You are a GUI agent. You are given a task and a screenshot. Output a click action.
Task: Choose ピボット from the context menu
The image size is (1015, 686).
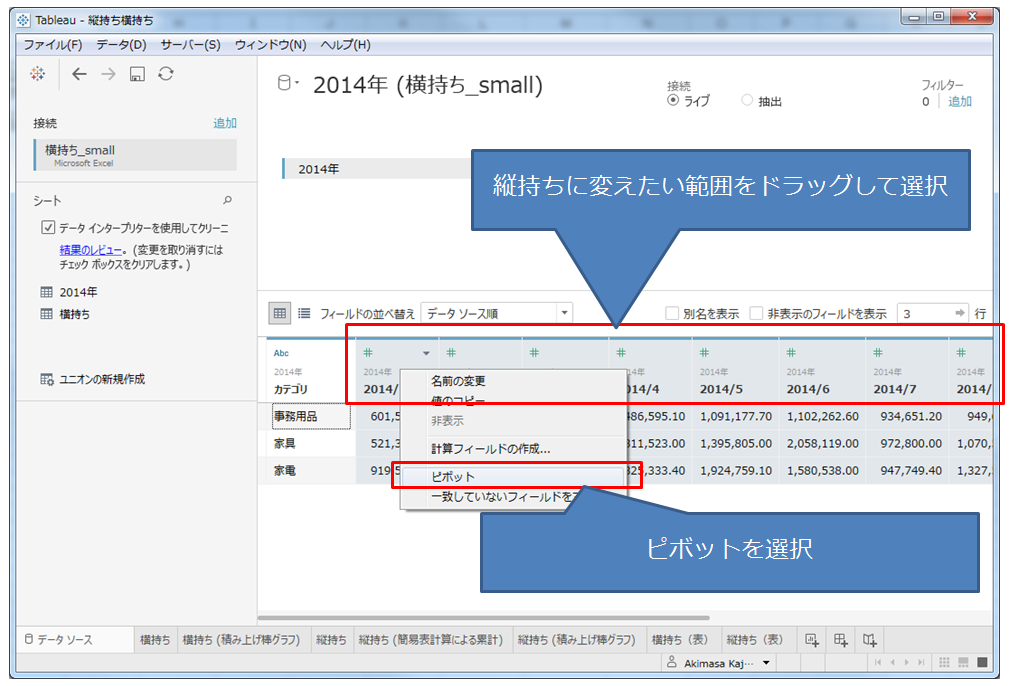(453, 477)
